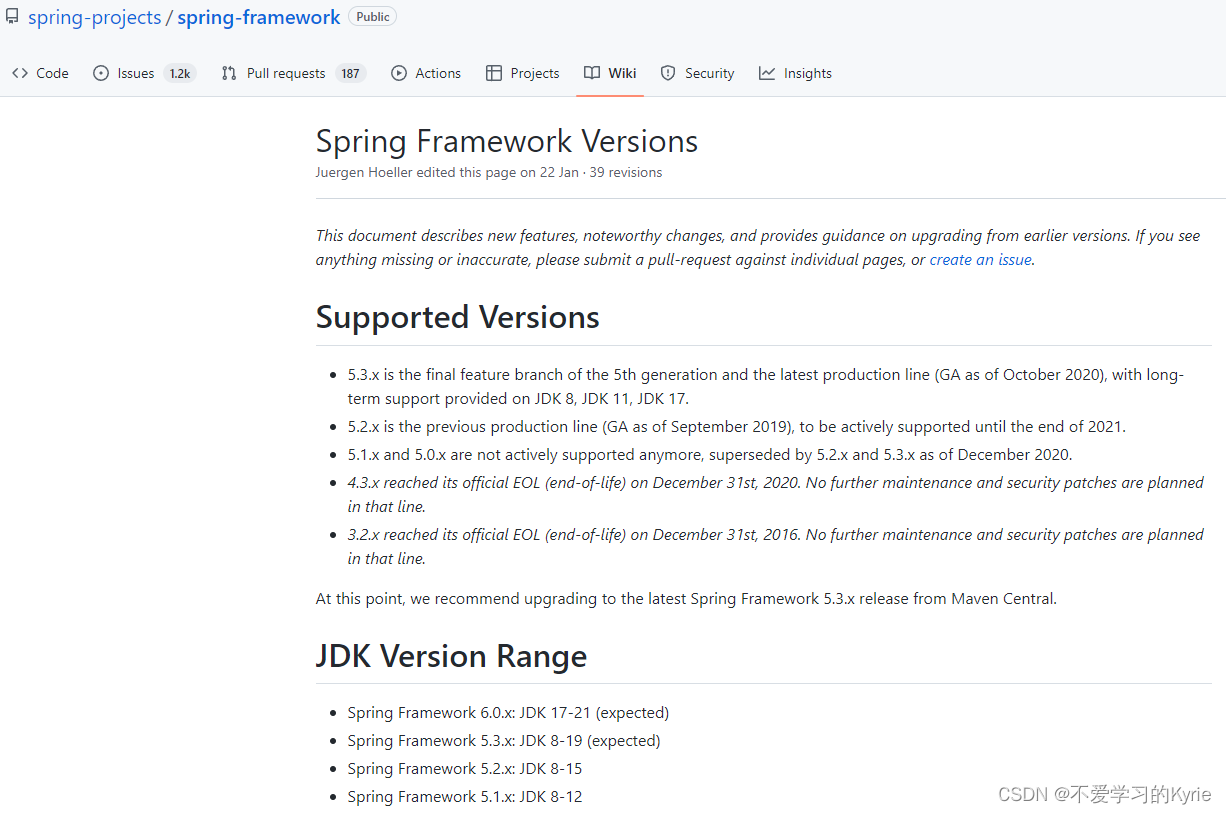Screen dimensions: 1226x814
Task: Click the spring-projects organization link
Action: pos(94,17)
